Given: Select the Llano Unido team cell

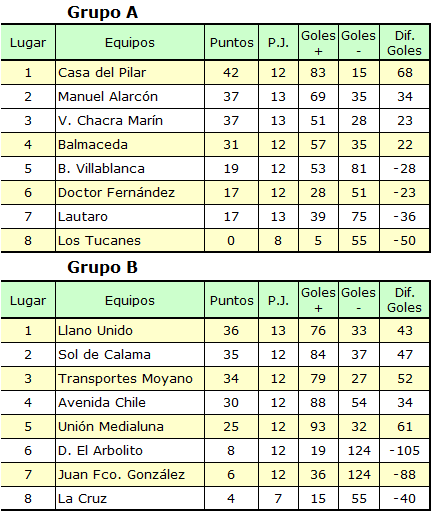Looking at the screenshot, I should (130, 330).
